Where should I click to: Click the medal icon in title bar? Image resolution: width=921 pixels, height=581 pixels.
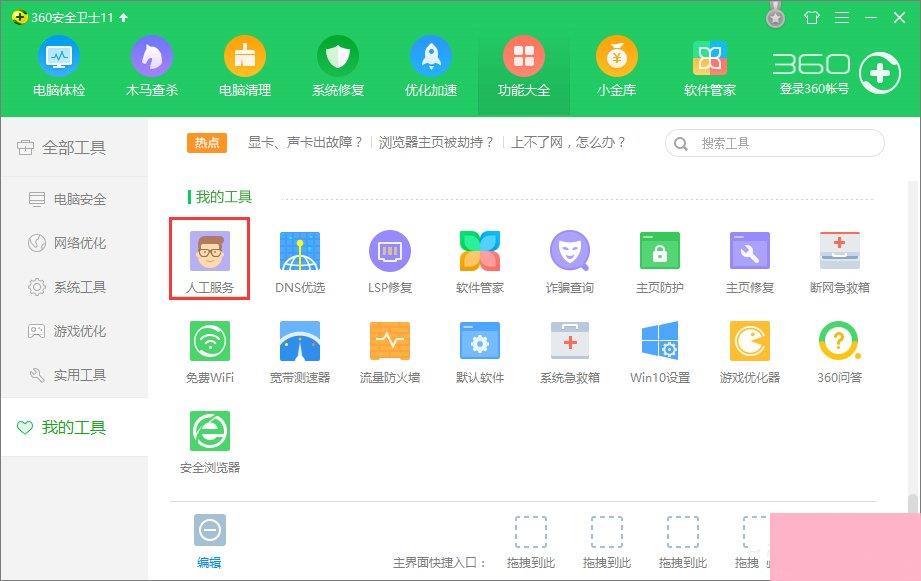click(x=775, y=16)
